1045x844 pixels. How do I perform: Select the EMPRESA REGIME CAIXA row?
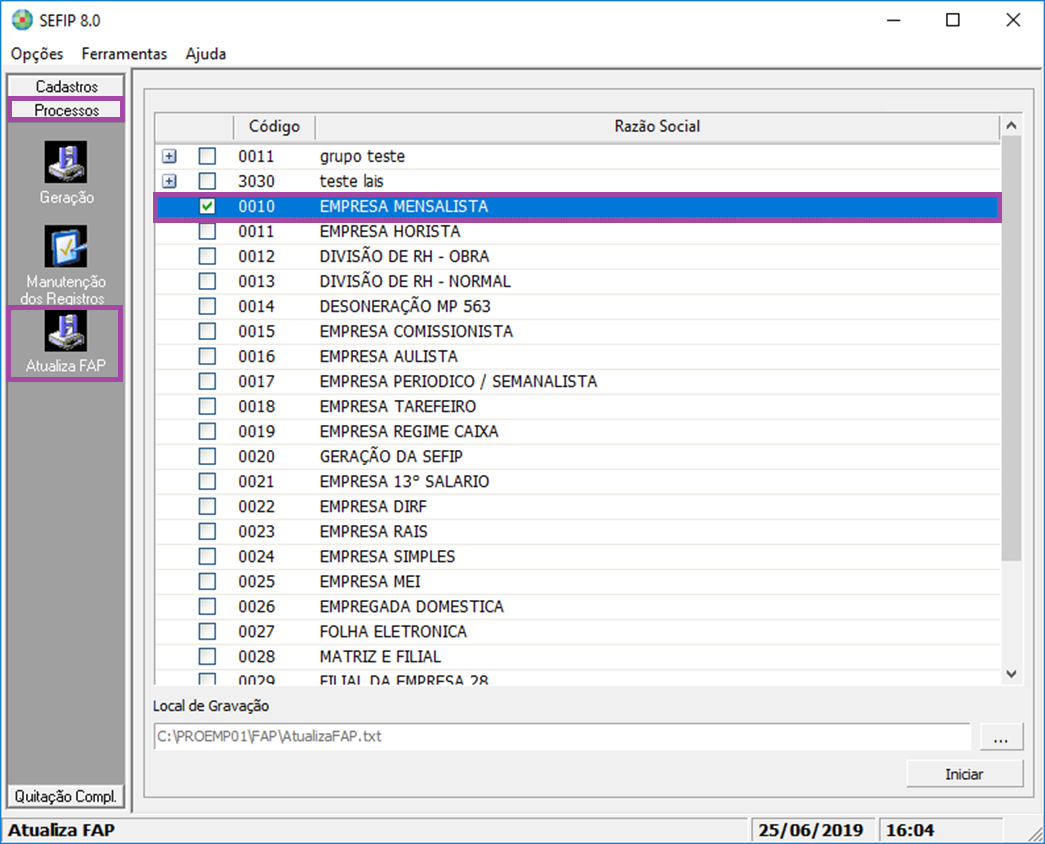pos(578,431)
